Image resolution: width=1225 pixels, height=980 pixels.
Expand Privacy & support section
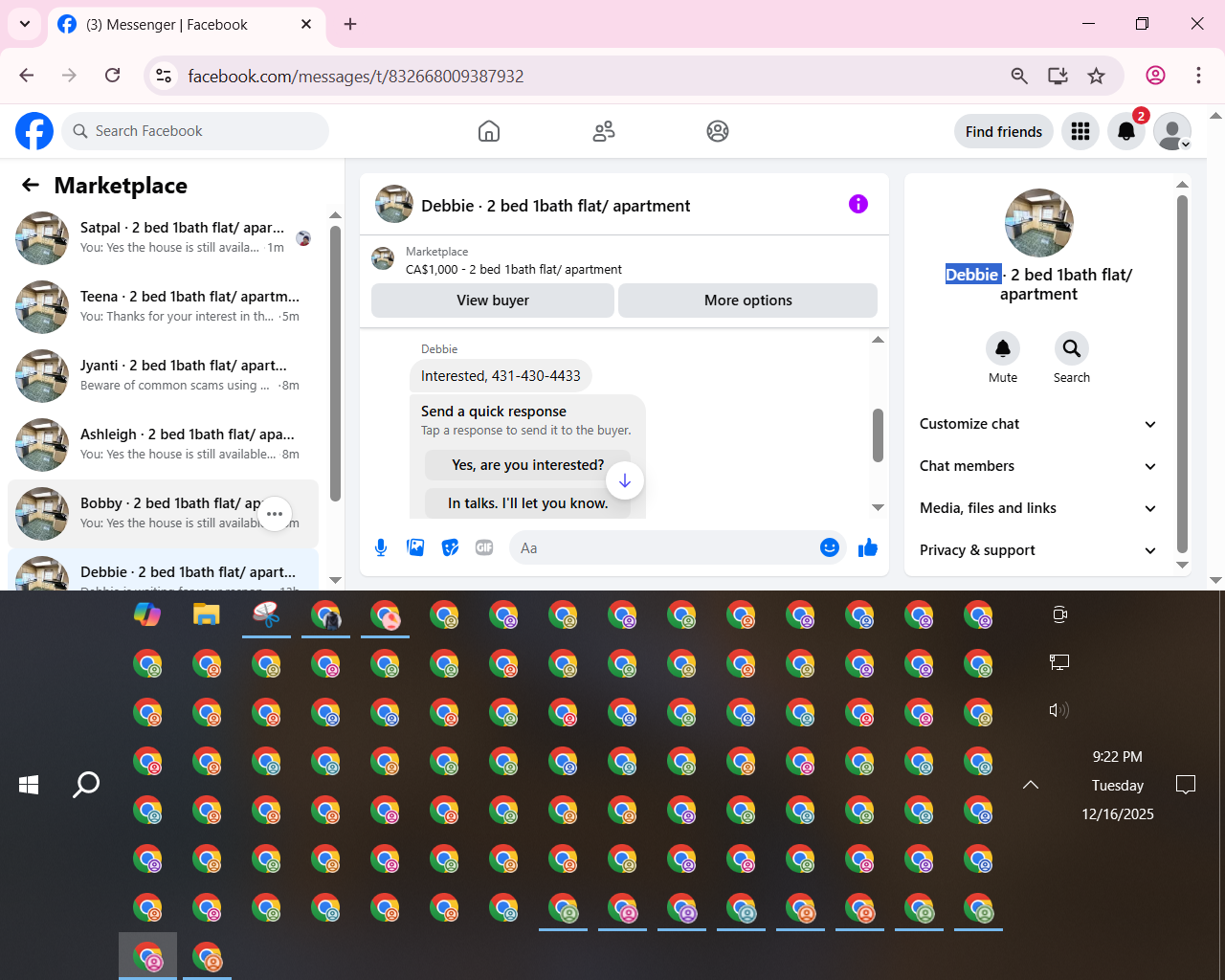pyautogui.click(x=1038, y=550)
